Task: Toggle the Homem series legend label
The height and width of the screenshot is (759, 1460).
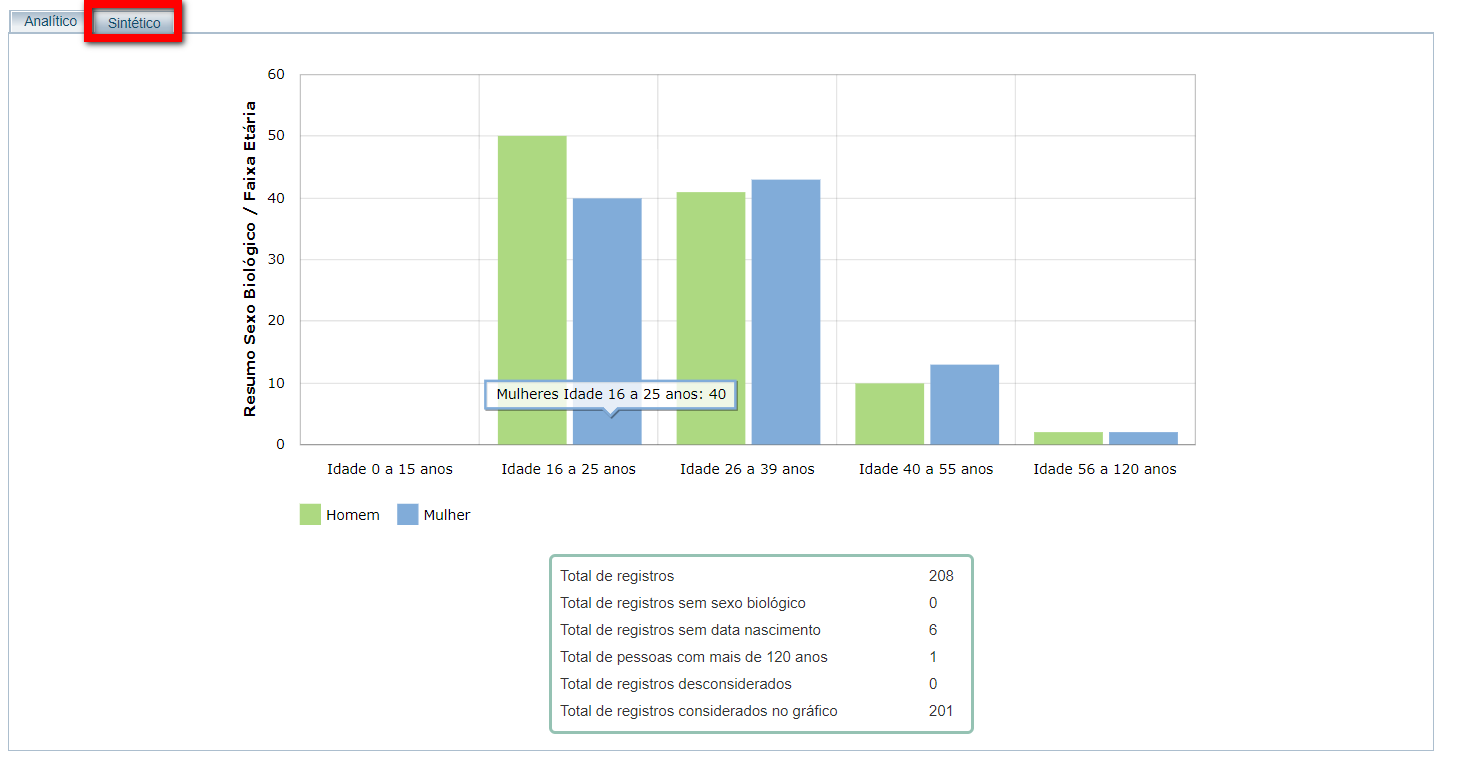Action: 353,515
